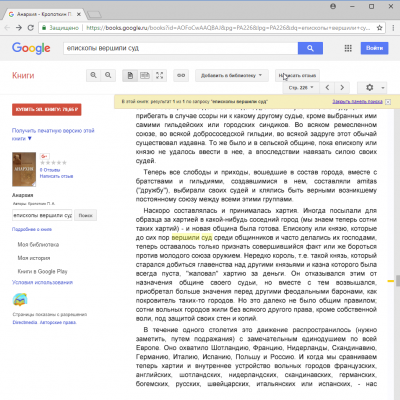This screenshot has width=400, height=400.
Task: Toggle full screen view icon
Action: [159, 75]
